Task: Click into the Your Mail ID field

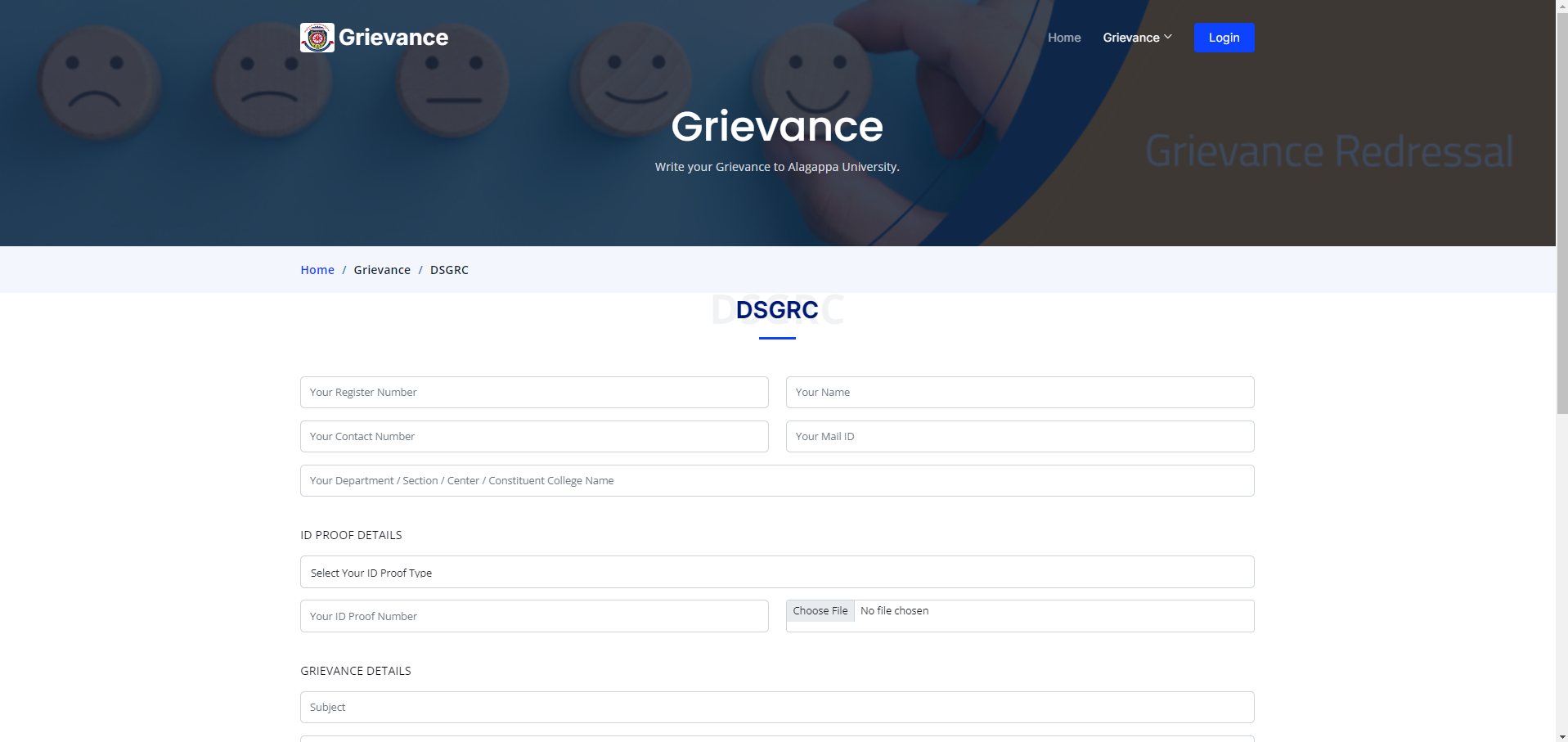Action: pyautogui.click(x=1020, y=436)
